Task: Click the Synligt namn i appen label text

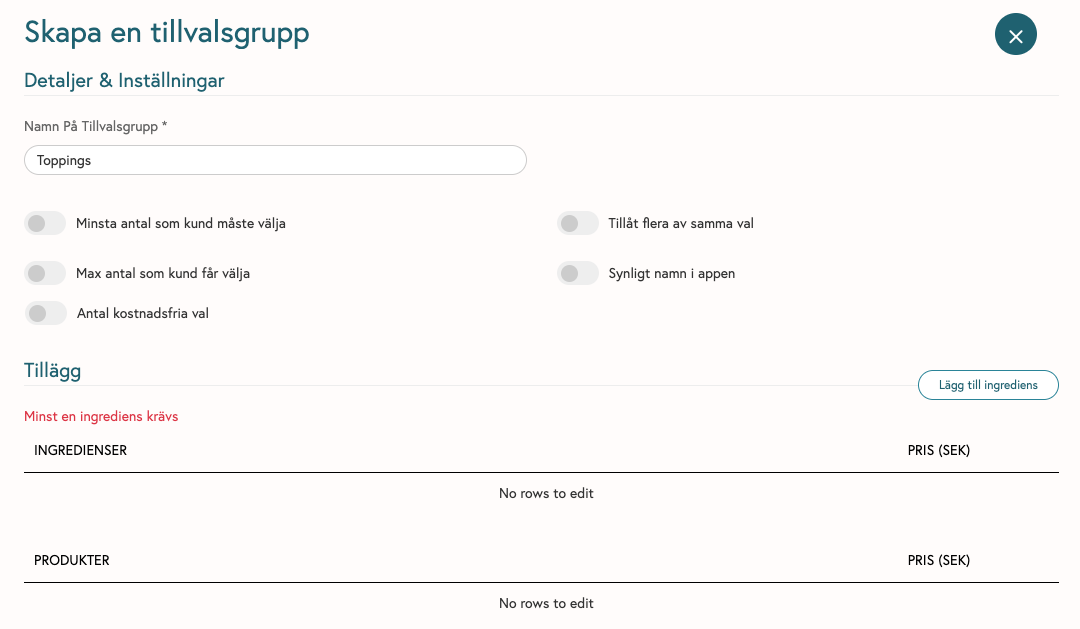Action: click(672, 274)
